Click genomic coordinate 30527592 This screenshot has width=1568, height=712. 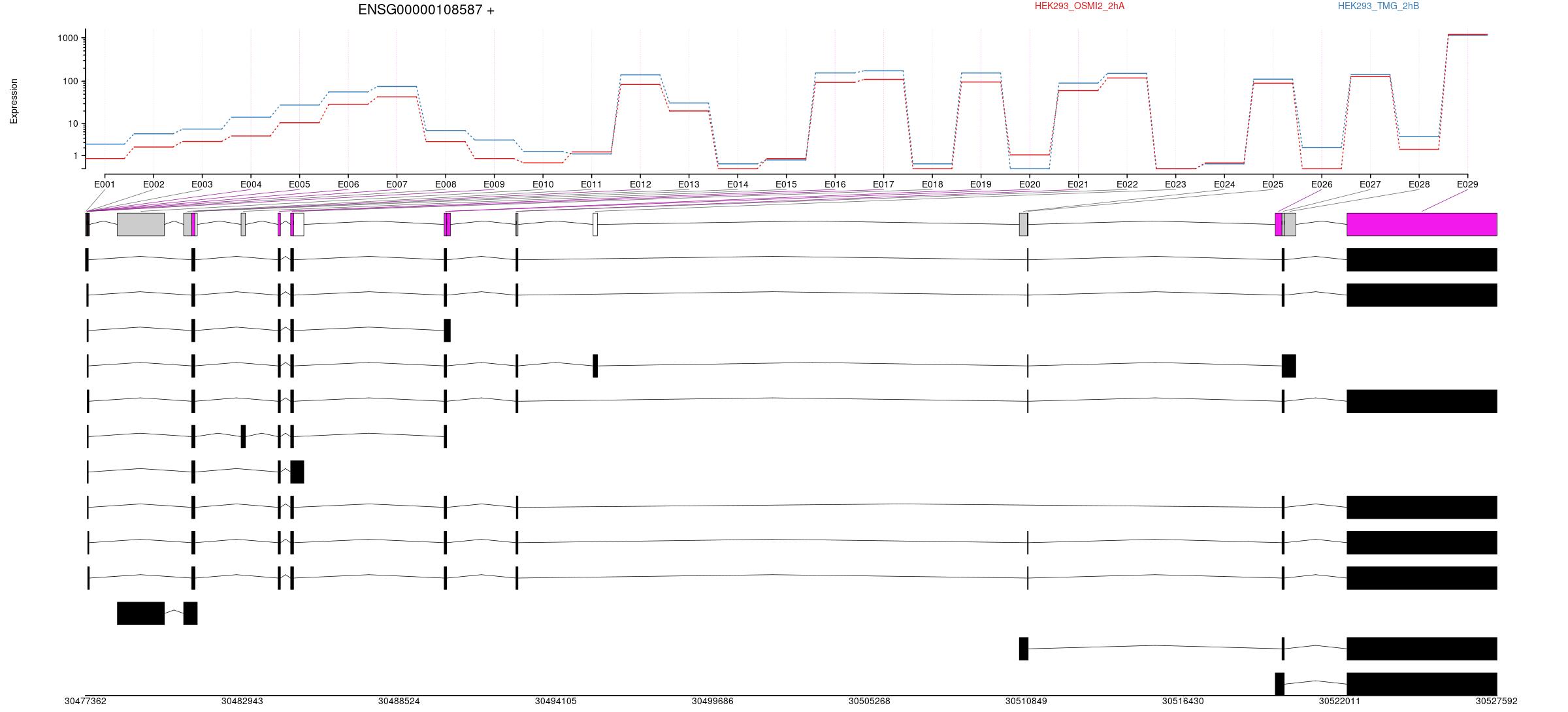(x=1497, y=702)
